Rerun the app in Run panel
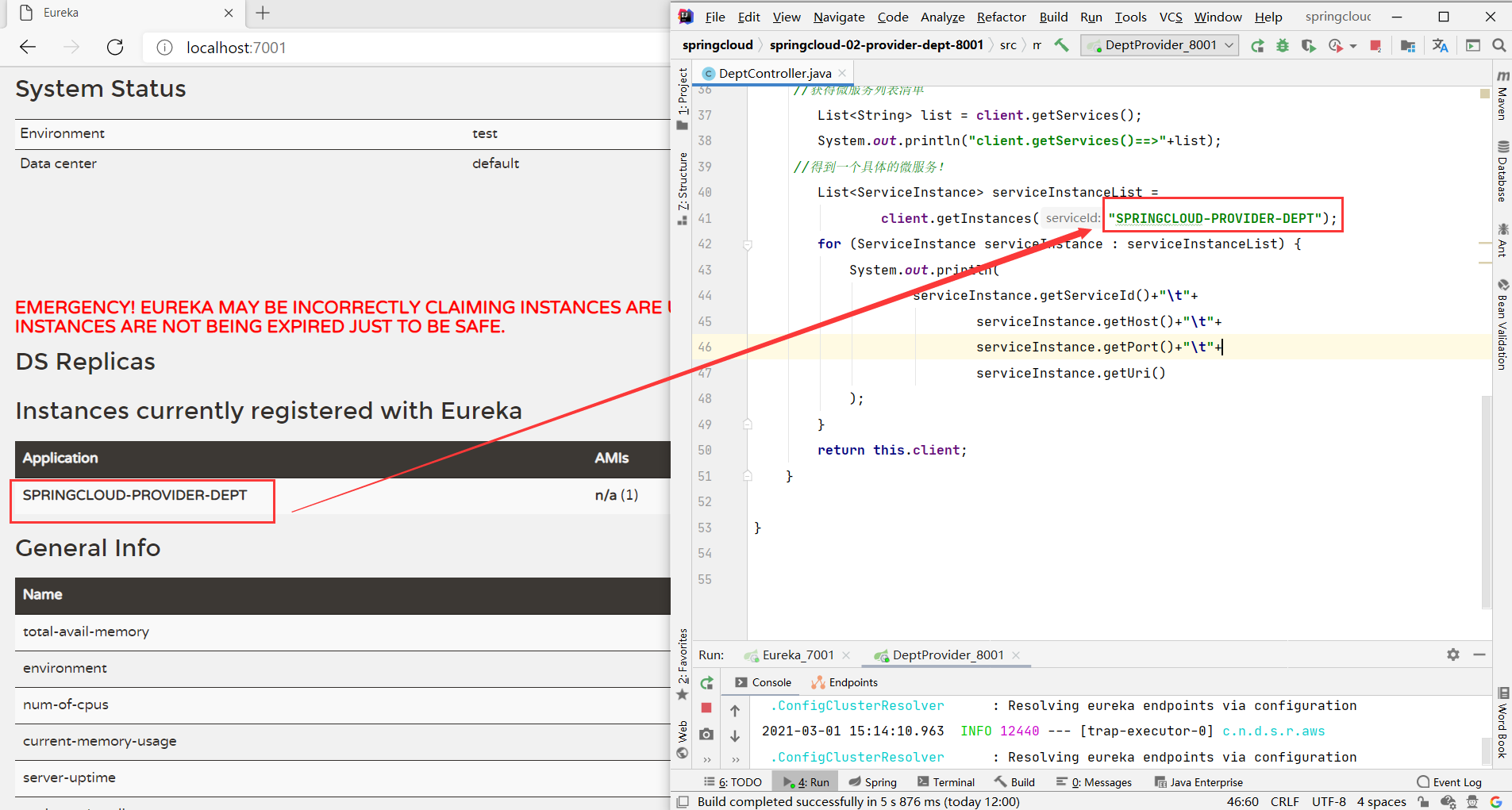Image resolution: width=1512 pixels, height=810 pixels. pyautogui.click(x=706, y=683)
